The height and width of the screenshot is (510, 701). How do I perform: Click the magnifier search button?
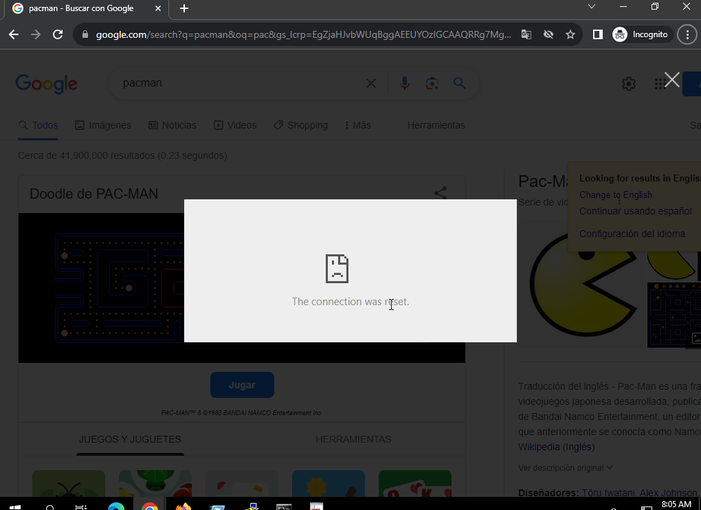click(459, 83)
